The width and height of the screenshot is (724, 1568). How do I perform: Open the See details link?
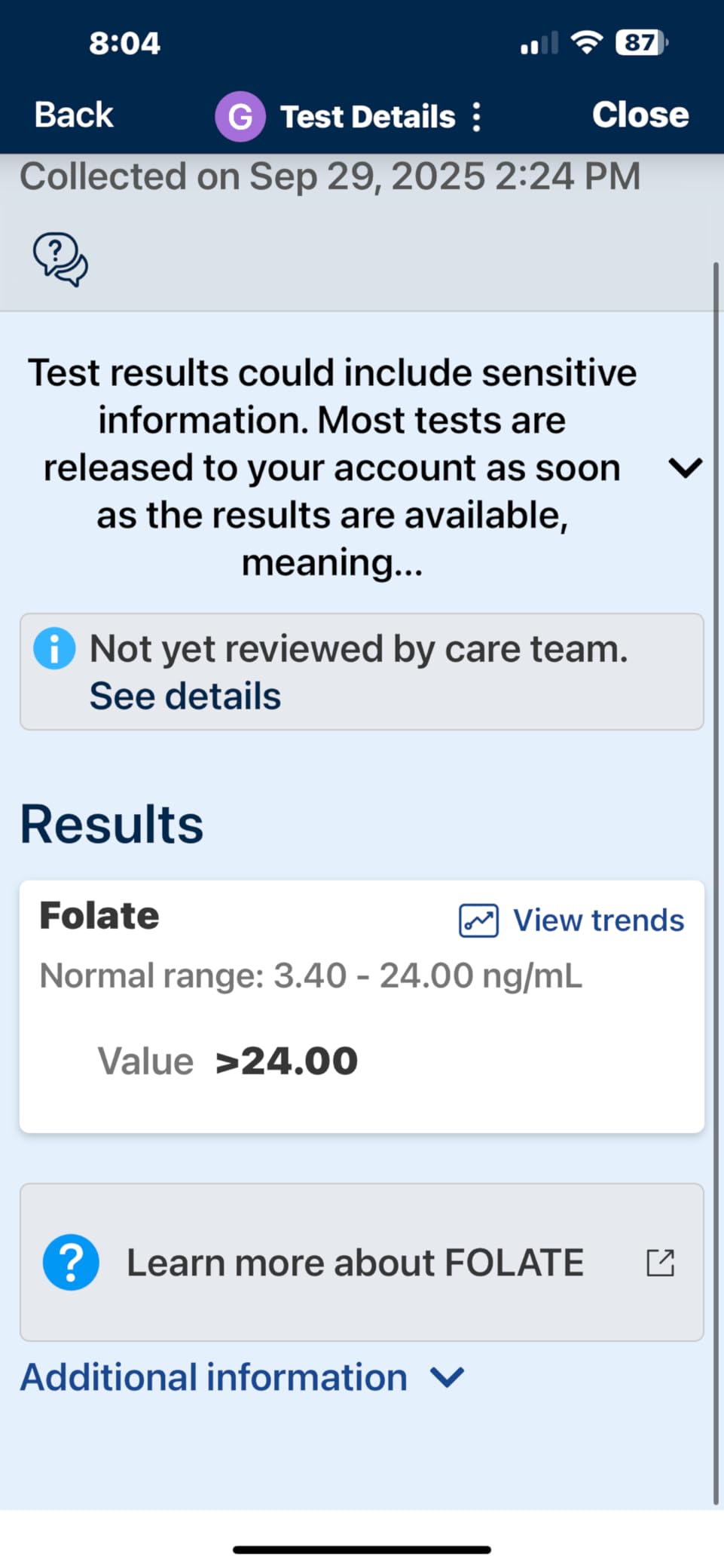(x=185, y=696)
